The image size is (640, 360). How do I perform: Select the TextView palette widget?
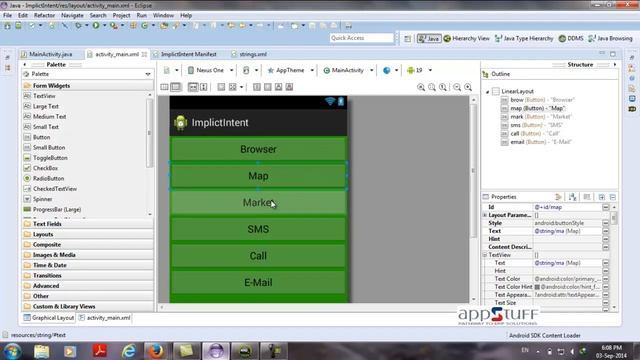[44, 96]
